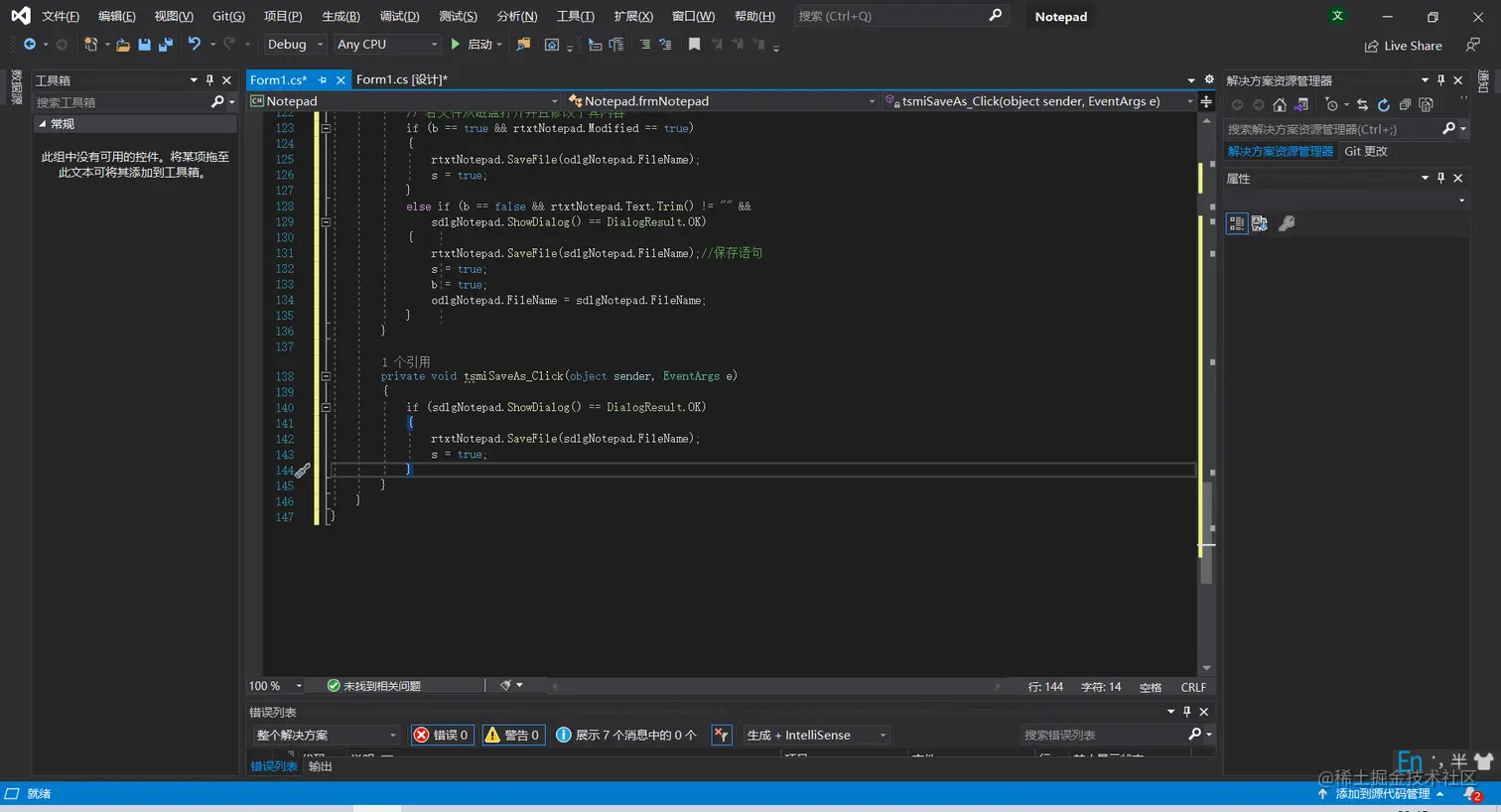Viewport: 1501px width, 812px height.
Task: Click the Property Pages wrench icon
Action: pyautogui.click(x=1287, y=223)
